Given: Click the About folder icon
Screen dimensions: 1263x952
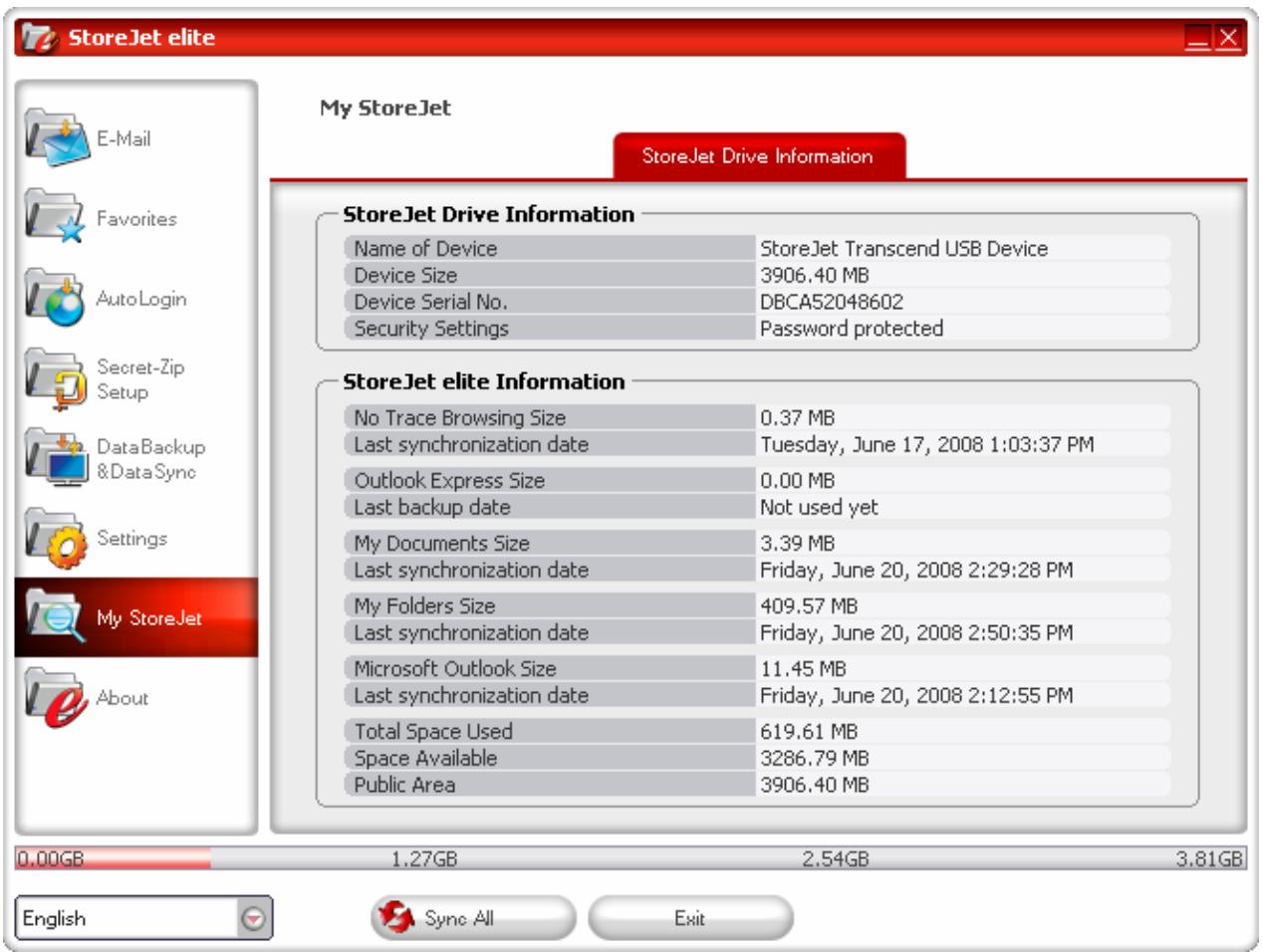Looking at the screenshot, I should pos(57,698).
